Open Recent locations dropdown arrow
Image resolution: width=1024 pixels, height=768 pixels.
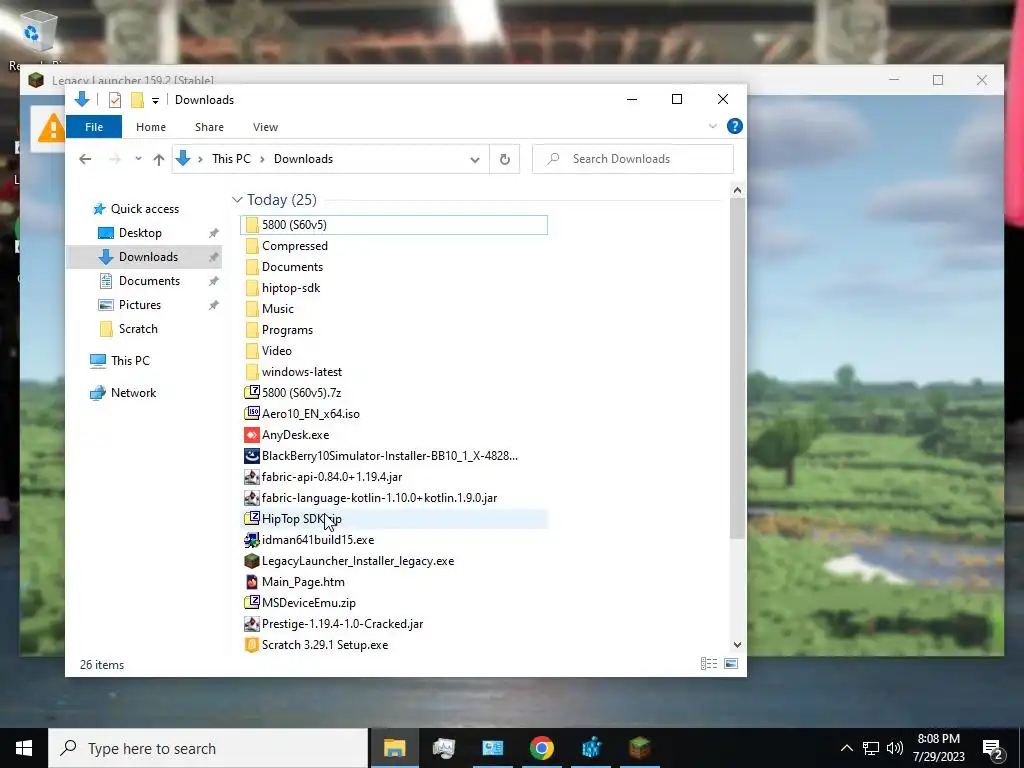tap(138, 159)
